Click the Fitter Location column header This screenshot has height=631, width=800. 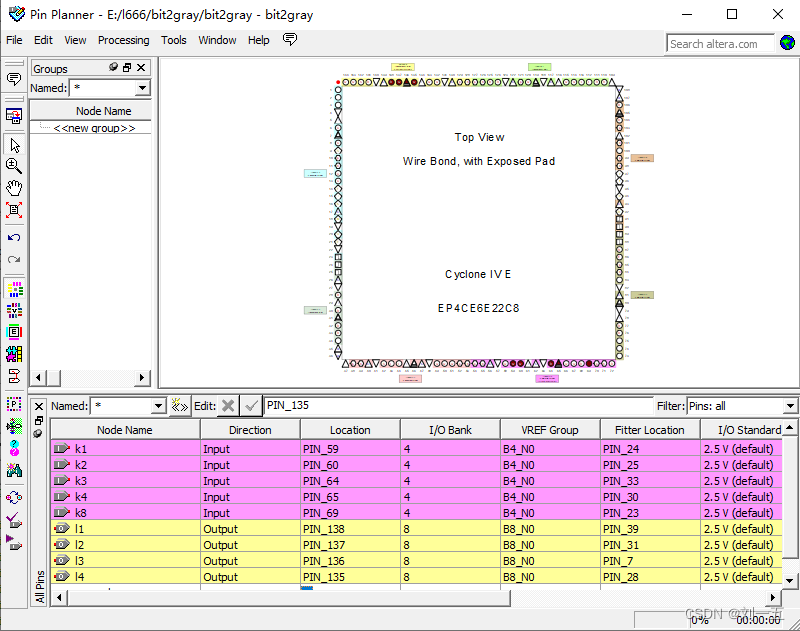coord(649,430)
